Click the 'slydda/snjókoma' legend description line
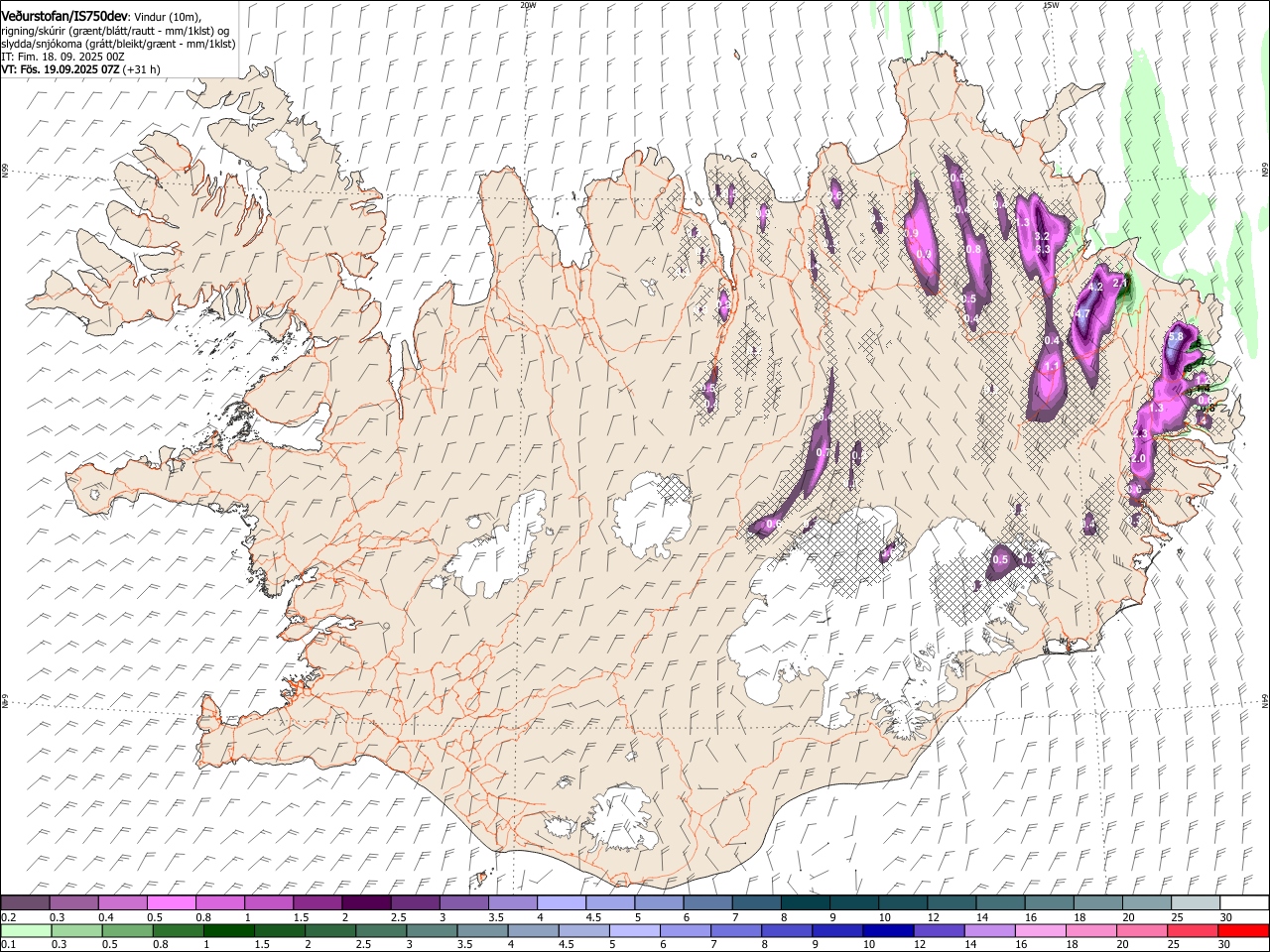 coord(118,44)
